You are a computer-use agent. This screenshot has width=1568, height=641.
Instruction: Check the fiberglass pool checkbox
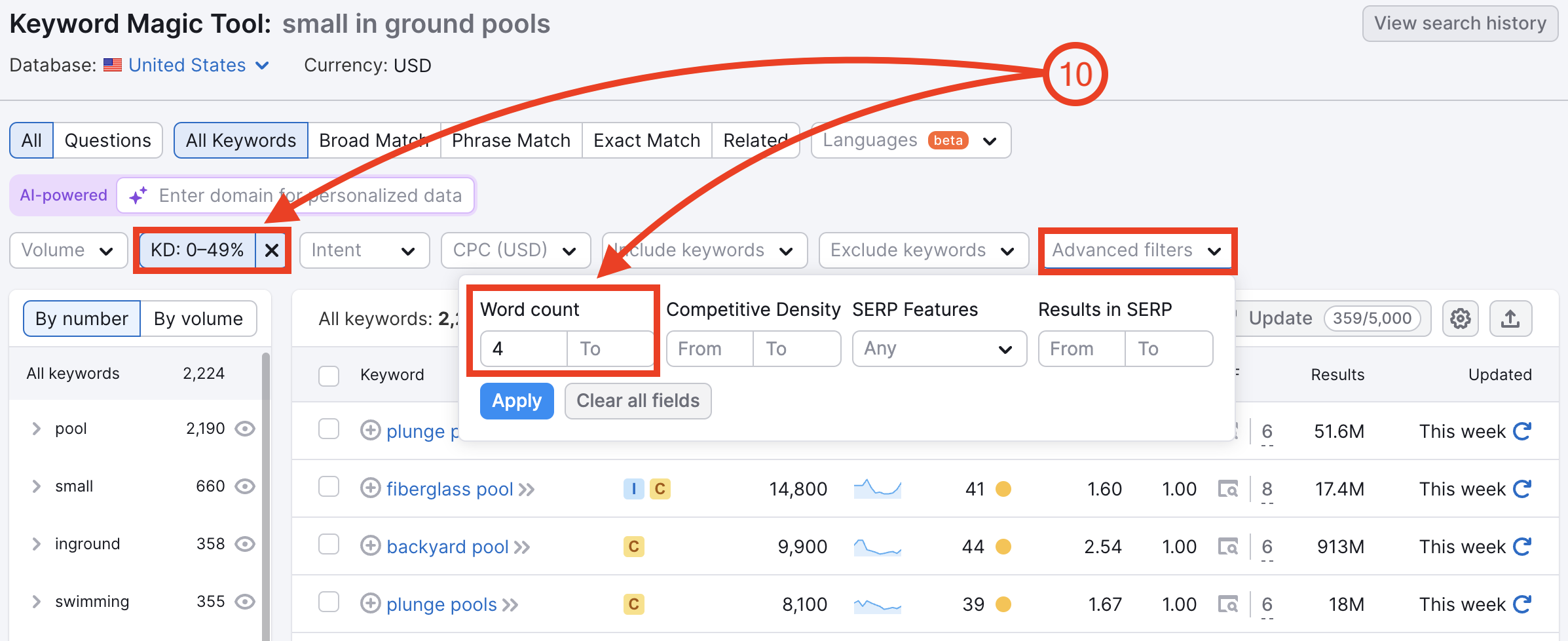(x=329, y=487)
